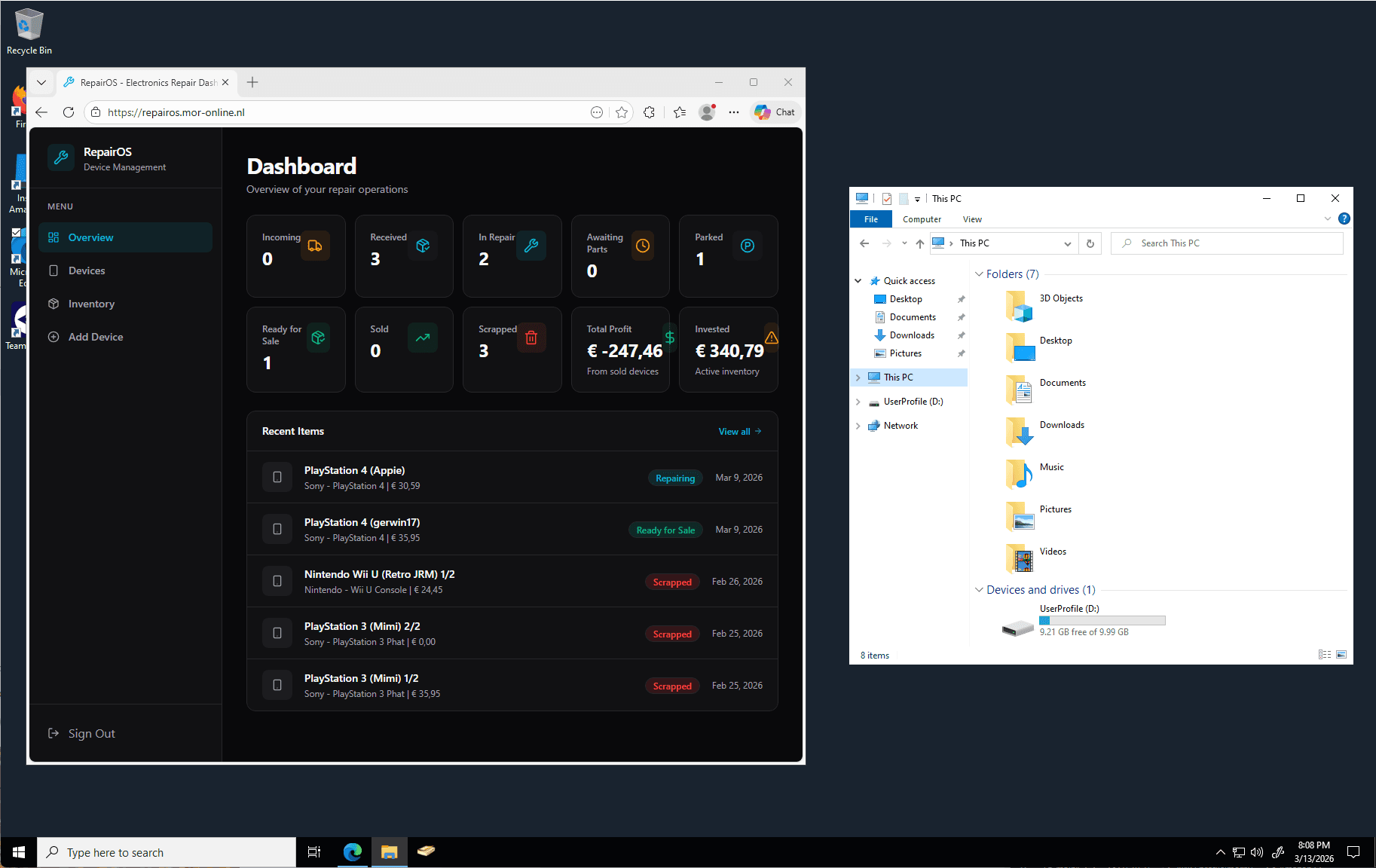Click the Awaiting Parts clock icon

coord(642,246)
